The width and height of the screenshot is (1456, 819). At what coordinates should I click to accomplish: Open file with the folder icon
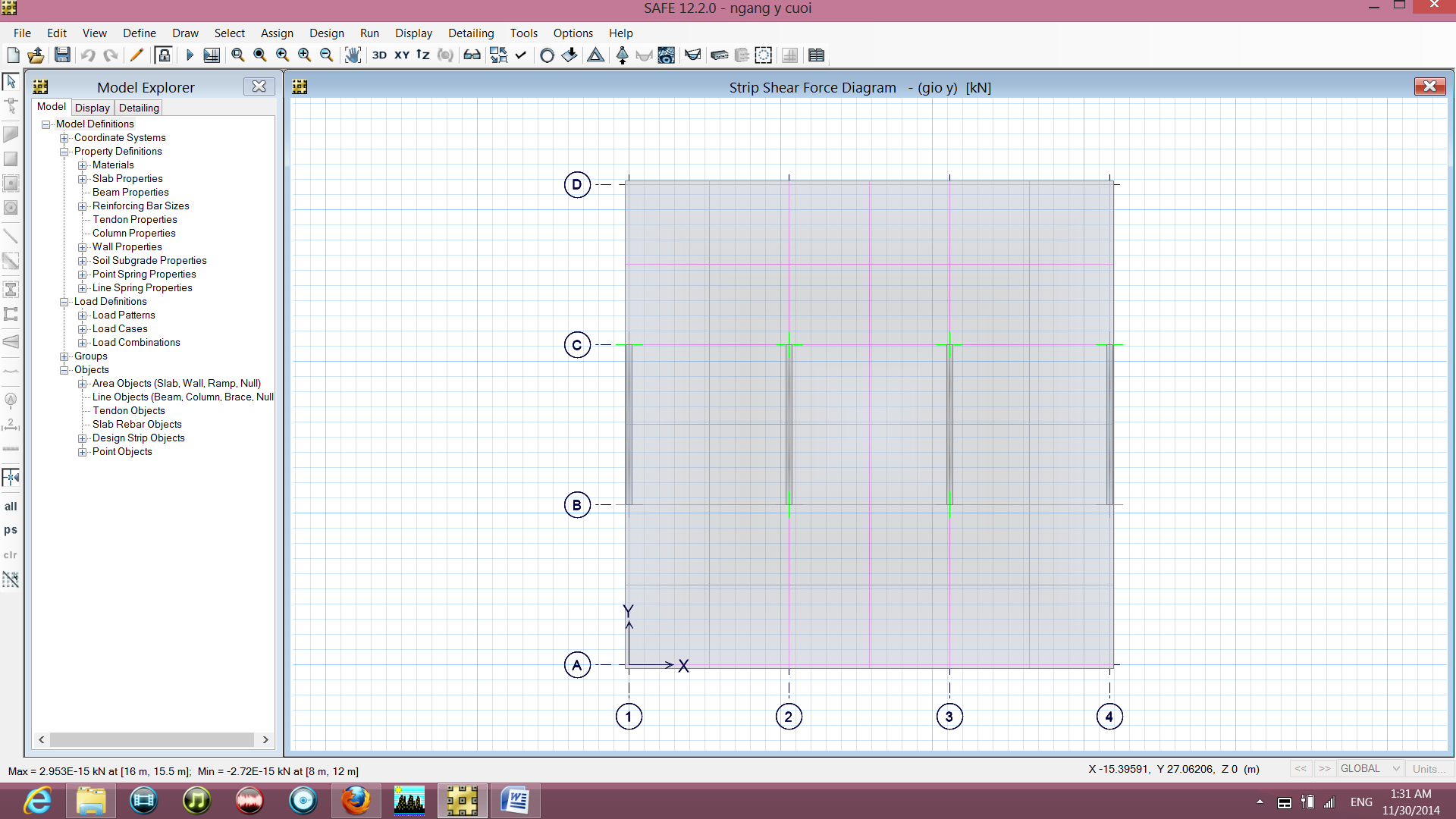36,55
